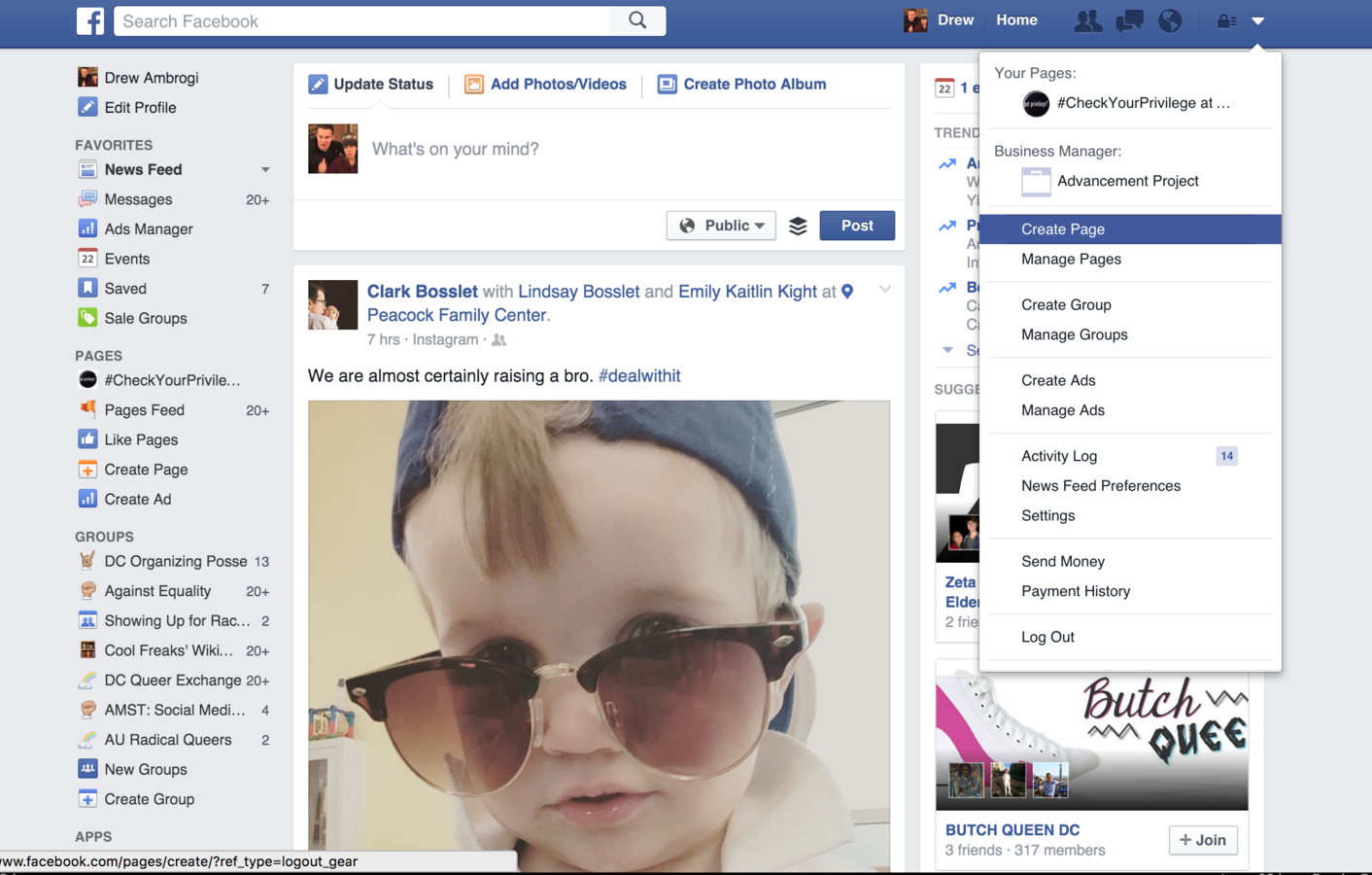The image size is (1372, 875).
Task: Expand the See More arrow under Trending
Action: tap(947, 350)
